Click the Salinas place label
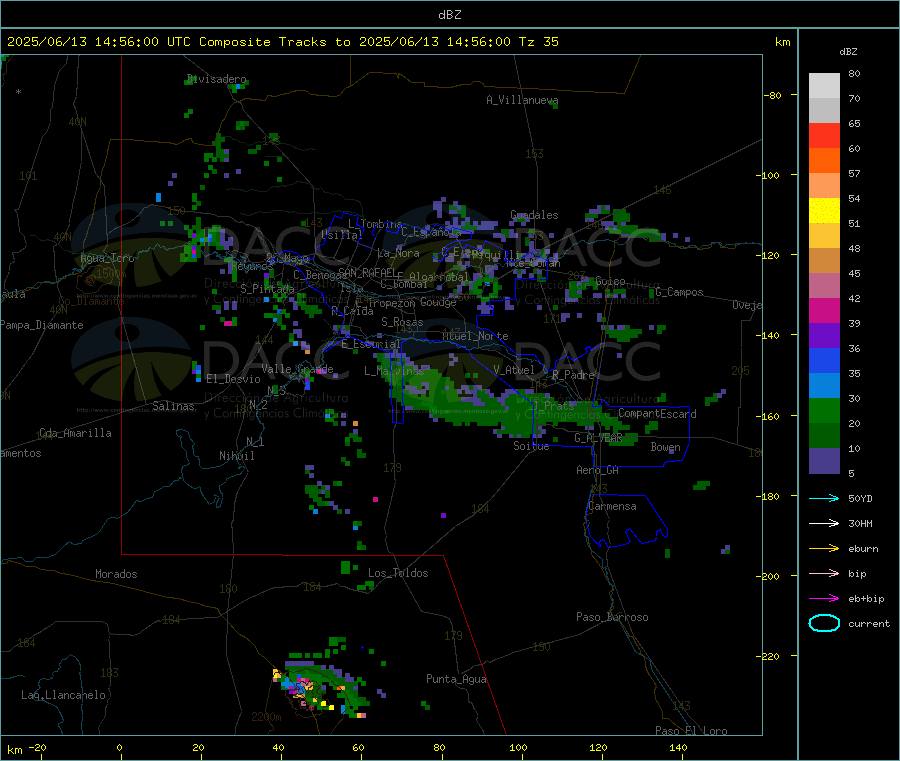Screen dimensions: 900x761 coord(173,406)
